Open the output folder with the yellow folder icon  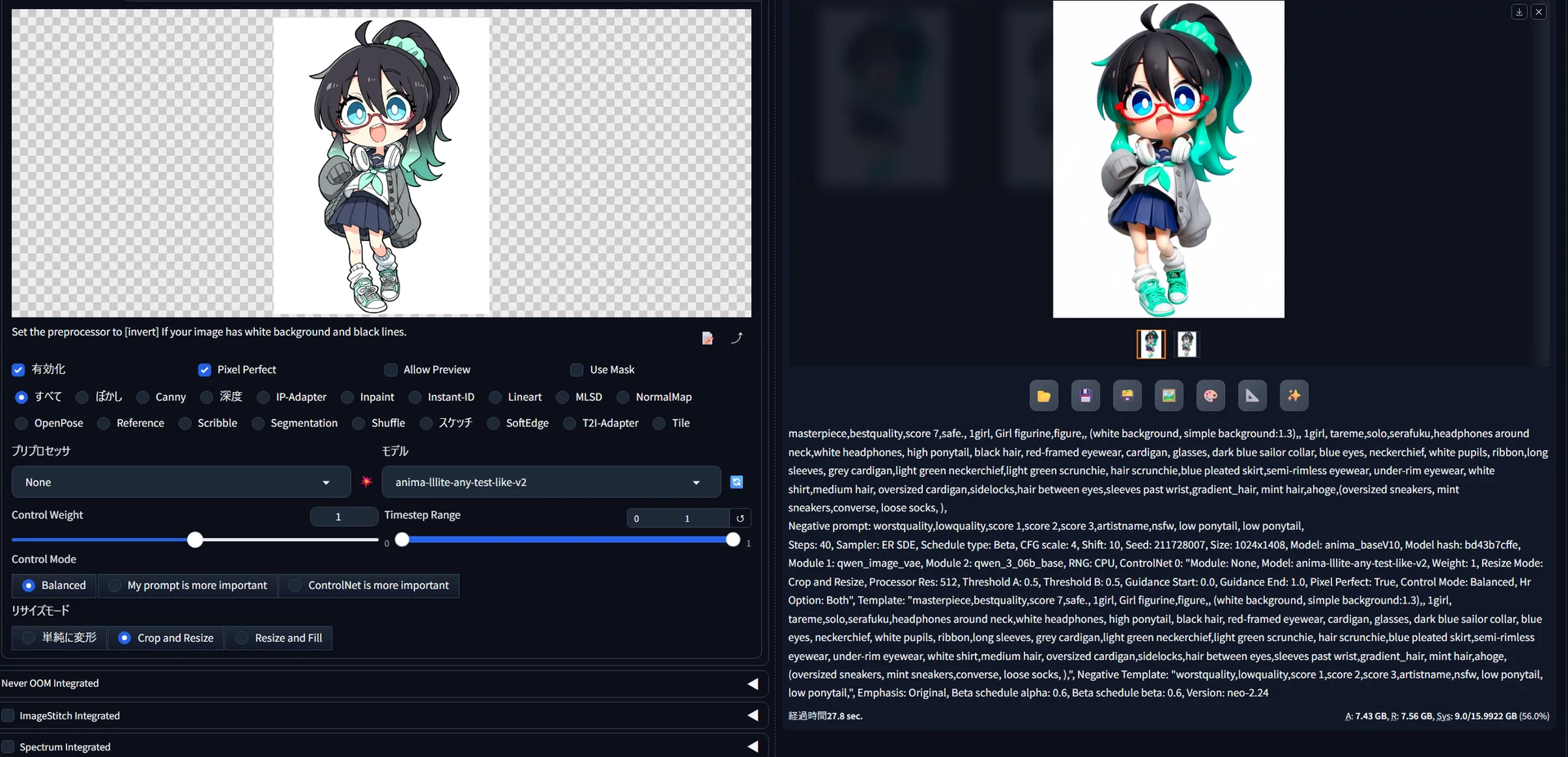1044,396
